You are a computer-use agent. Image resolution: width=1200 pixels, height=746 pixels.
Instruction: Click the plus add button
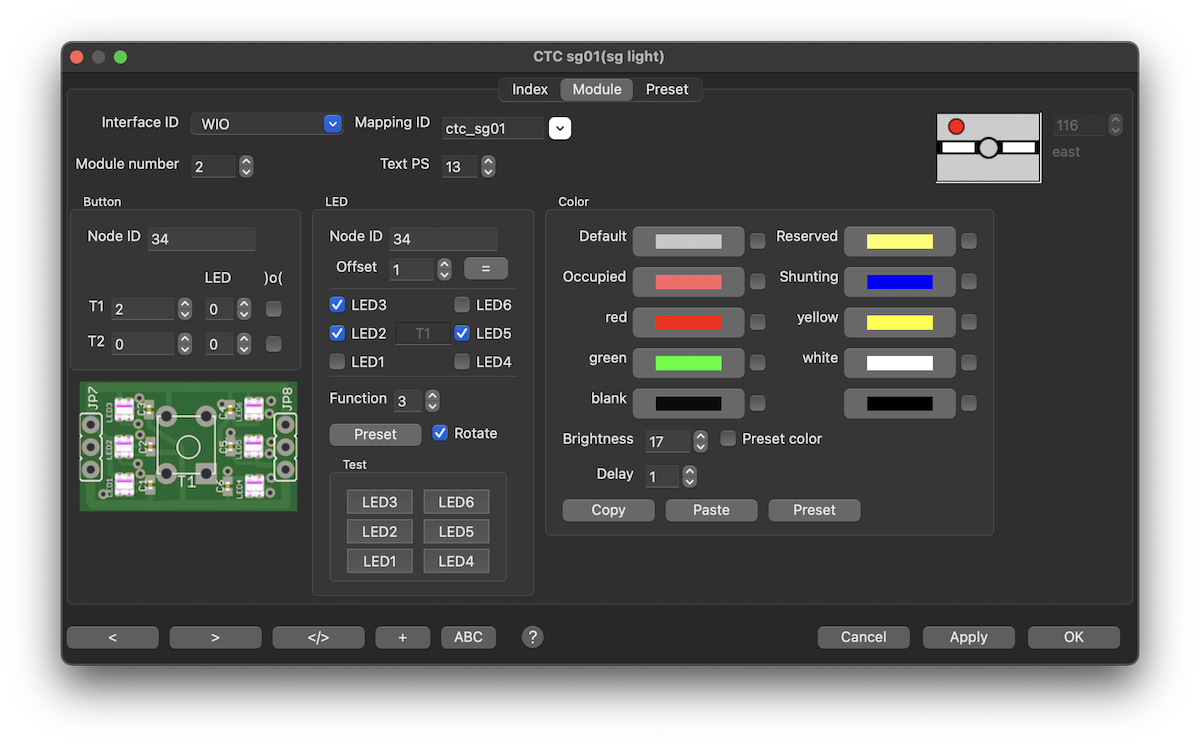pos(402,637)
